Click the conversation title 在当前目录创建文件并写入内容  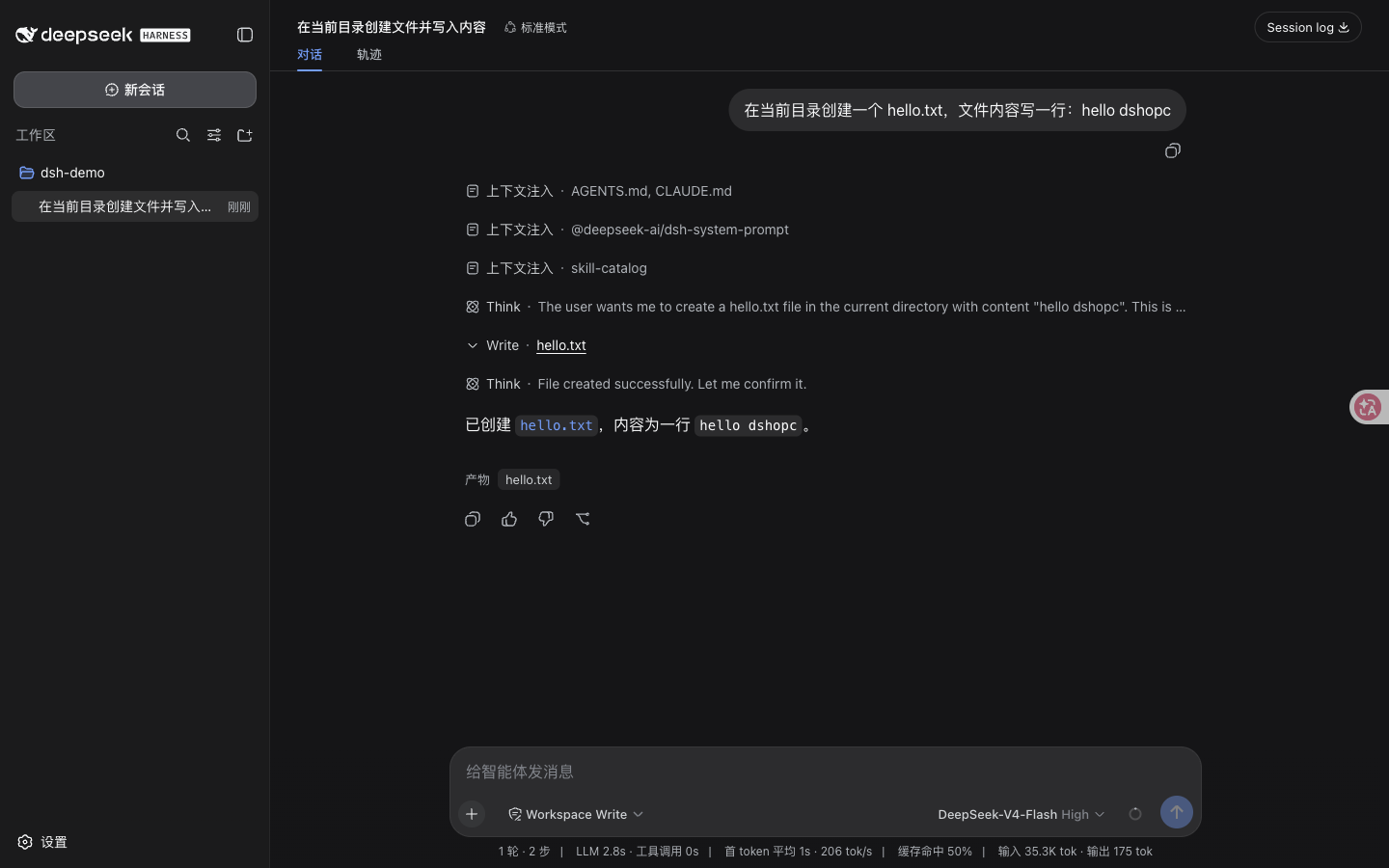tap(392, 27)
